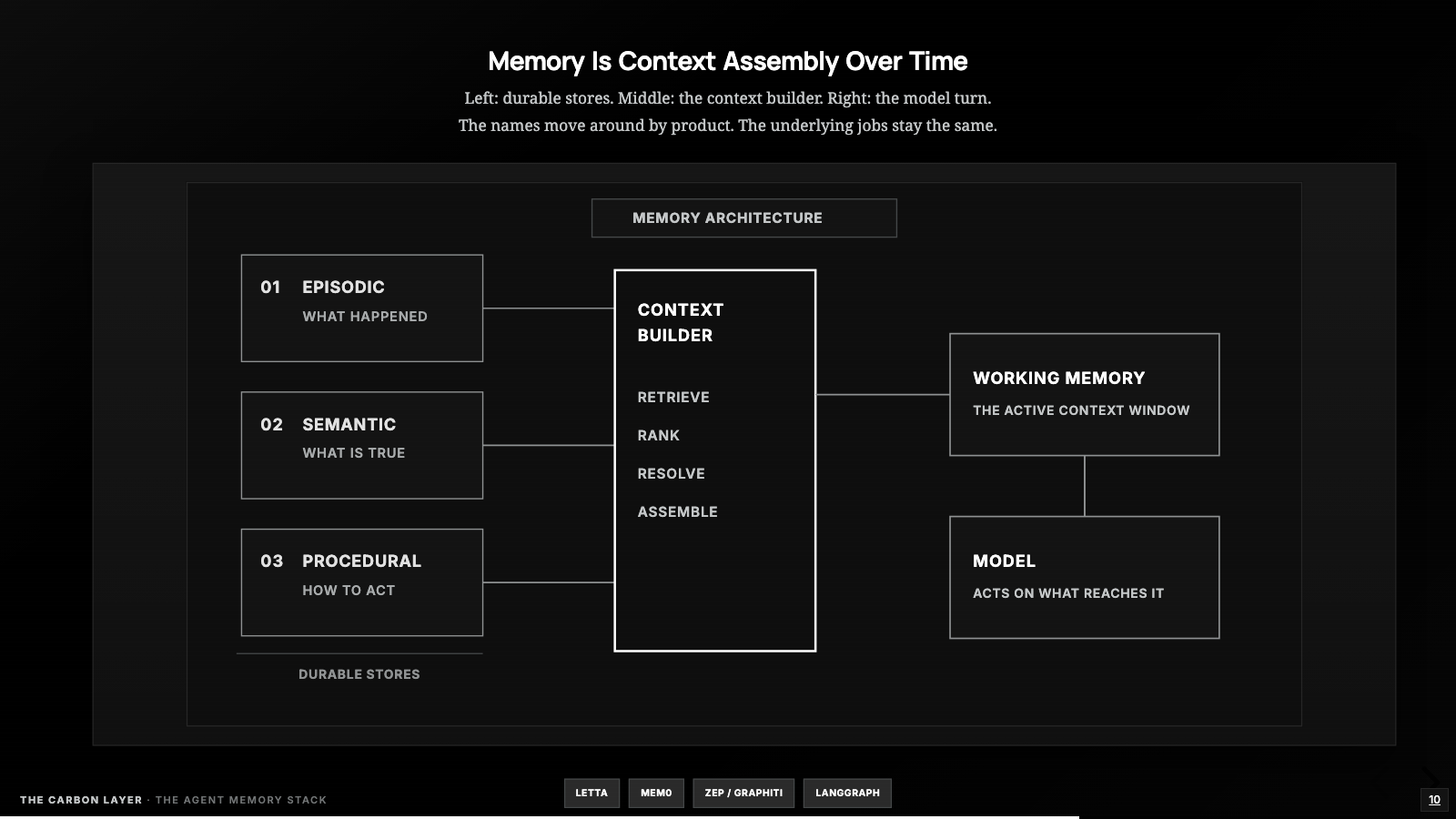Click the slide title 'Memory Is Context Assembly Over Time'
1456x819 pixels.
point(728,61)
